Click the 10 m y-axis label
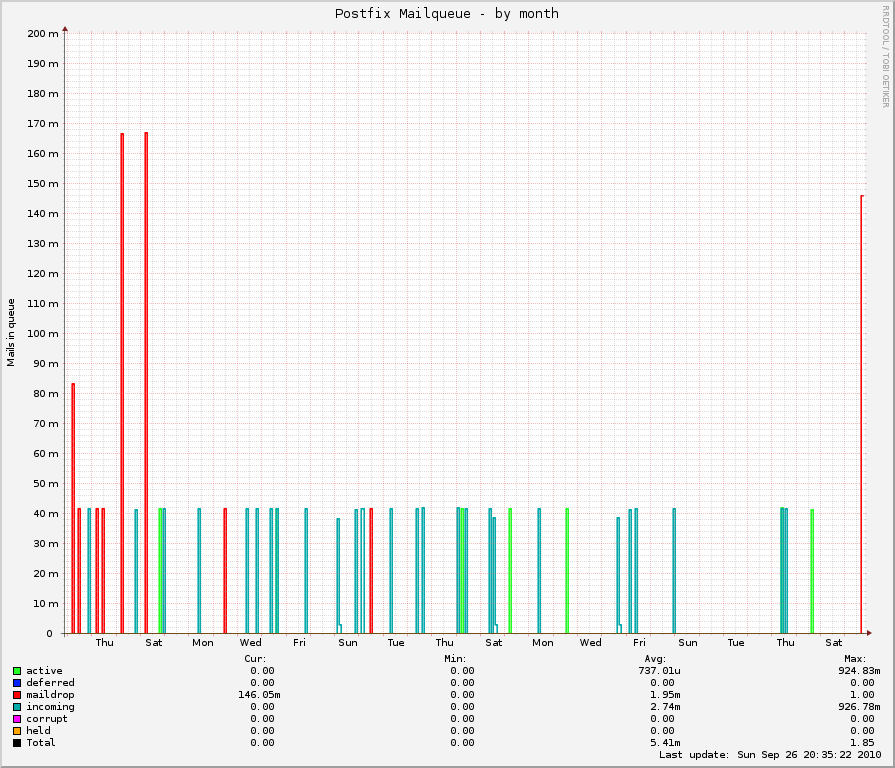The image size is (895, 768). [x=46, y=604]
